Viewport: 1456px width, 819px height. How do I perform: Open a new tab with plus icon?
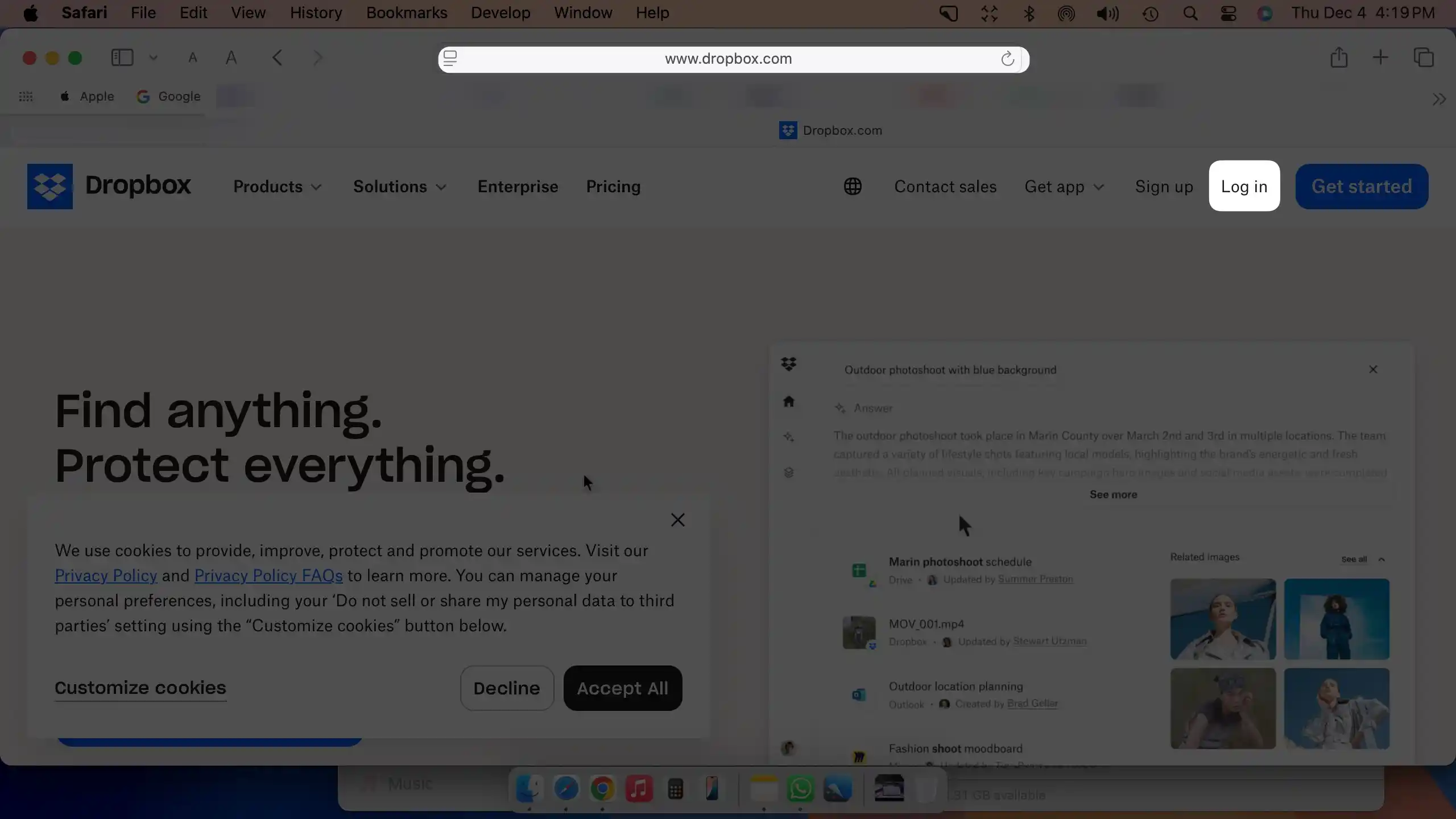[x=1380, y=58]
